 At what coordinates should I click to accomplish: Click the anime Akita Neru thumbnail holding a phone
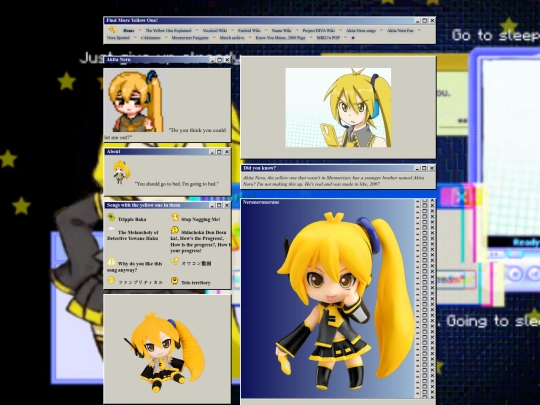(338, 107)
